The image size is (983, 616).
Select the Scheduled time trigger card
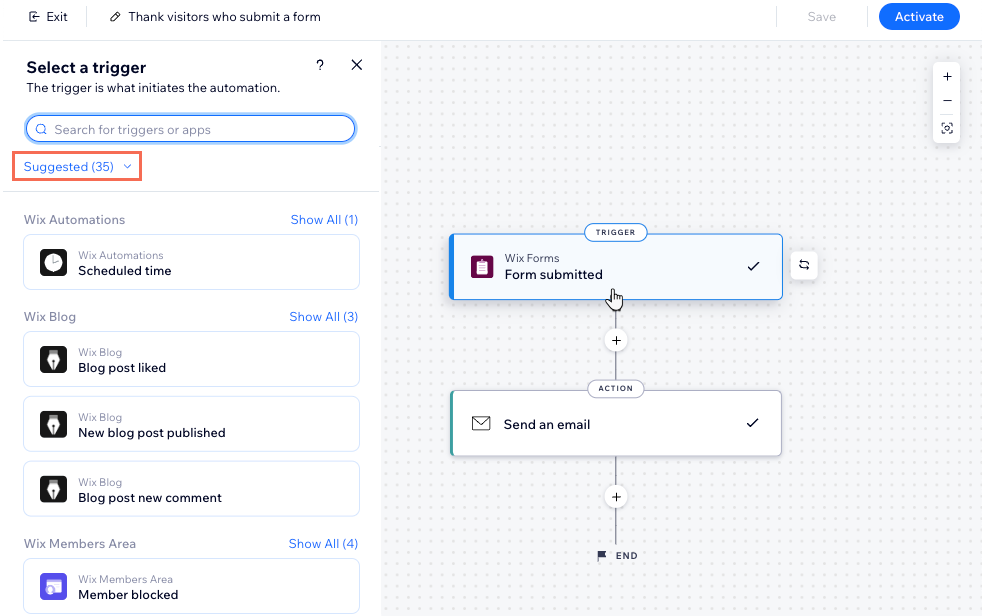pyautogui.click(x=191, y=262)
